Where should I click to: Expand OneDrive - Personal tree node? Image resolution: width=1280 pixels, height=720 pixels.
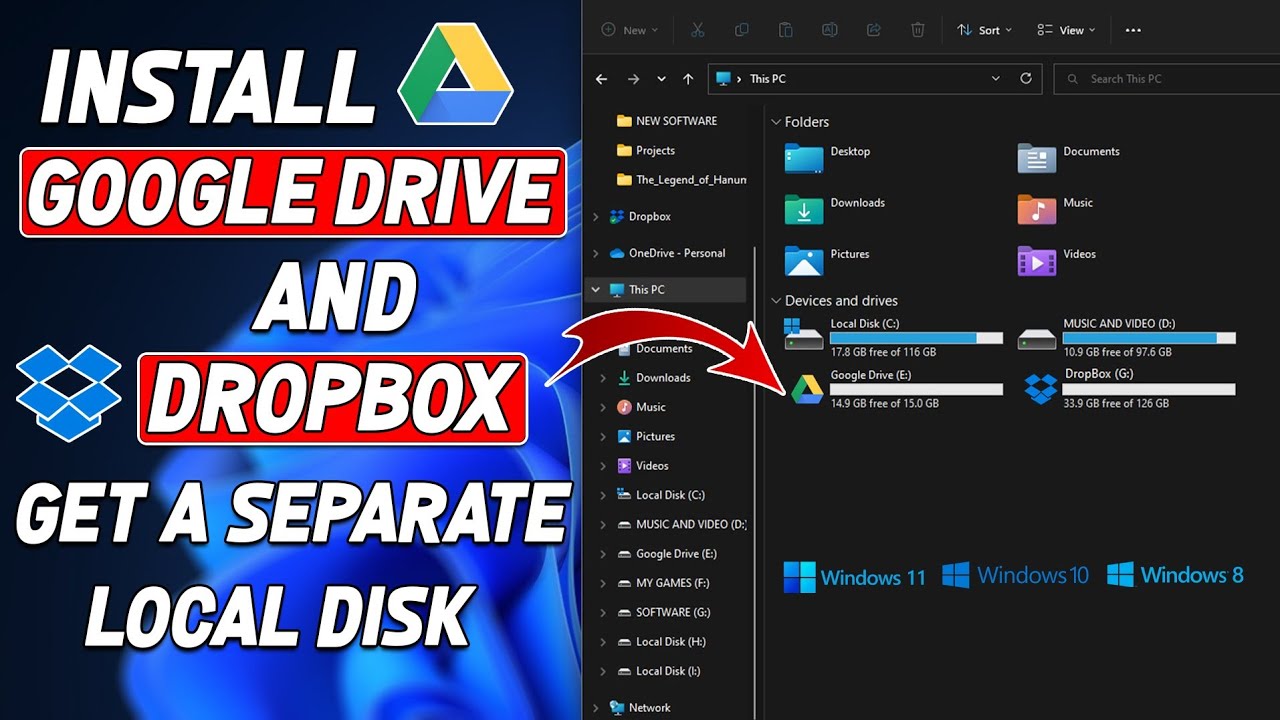point(596,253)
